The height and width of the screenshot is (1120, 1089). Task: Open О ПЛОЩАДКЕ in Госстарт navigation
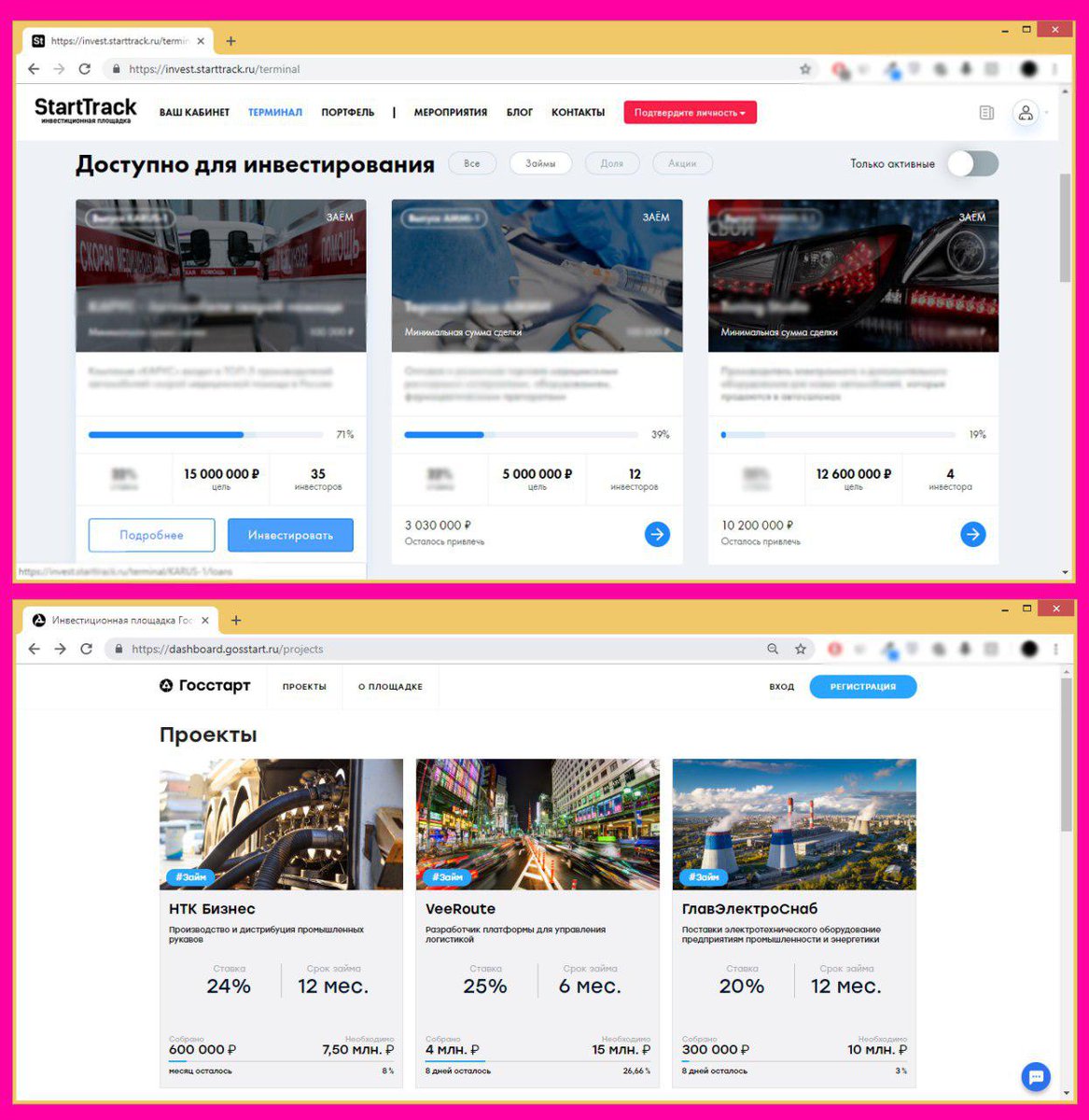390,687
